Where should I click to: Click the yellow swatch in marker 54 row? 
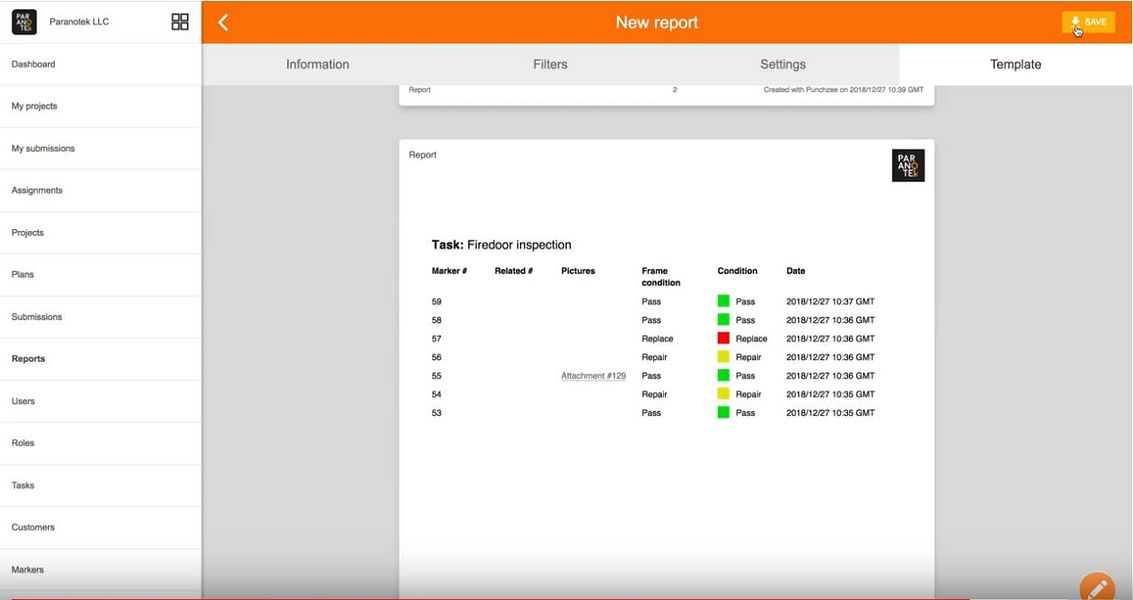tap(723, 394)
